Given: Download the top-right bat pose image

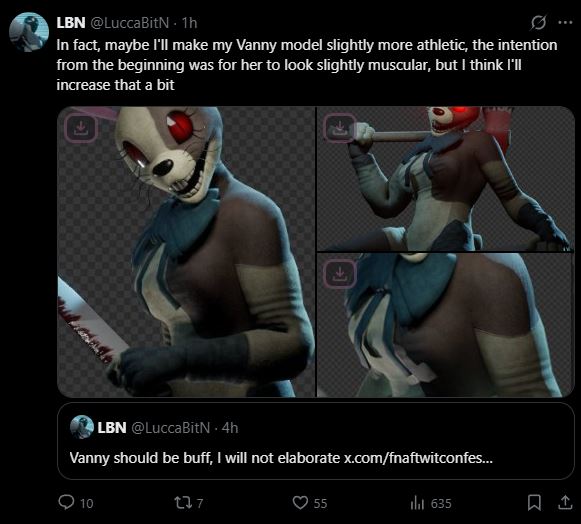Looking at the screenshot, I should 339,128.
